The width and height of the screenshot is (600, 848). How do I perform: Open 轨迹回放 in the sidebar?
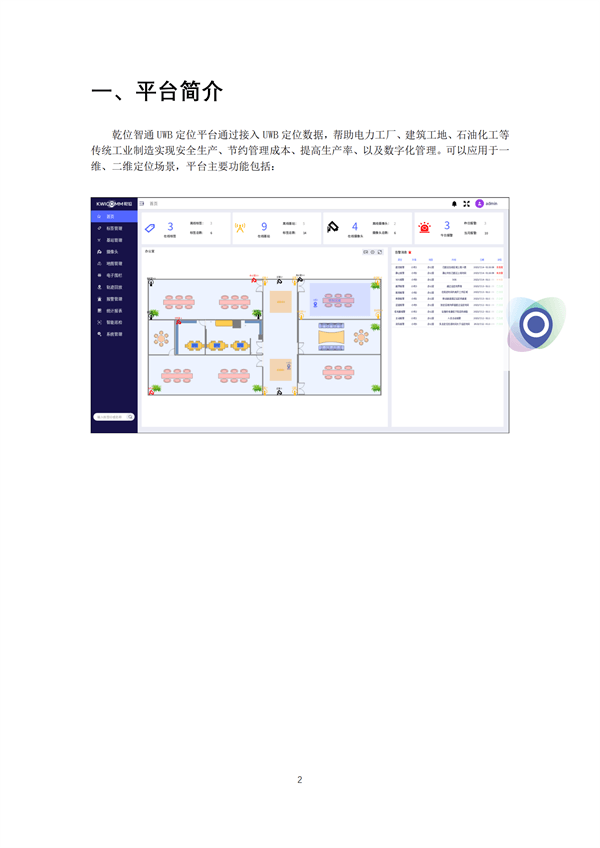coord(114,287)
